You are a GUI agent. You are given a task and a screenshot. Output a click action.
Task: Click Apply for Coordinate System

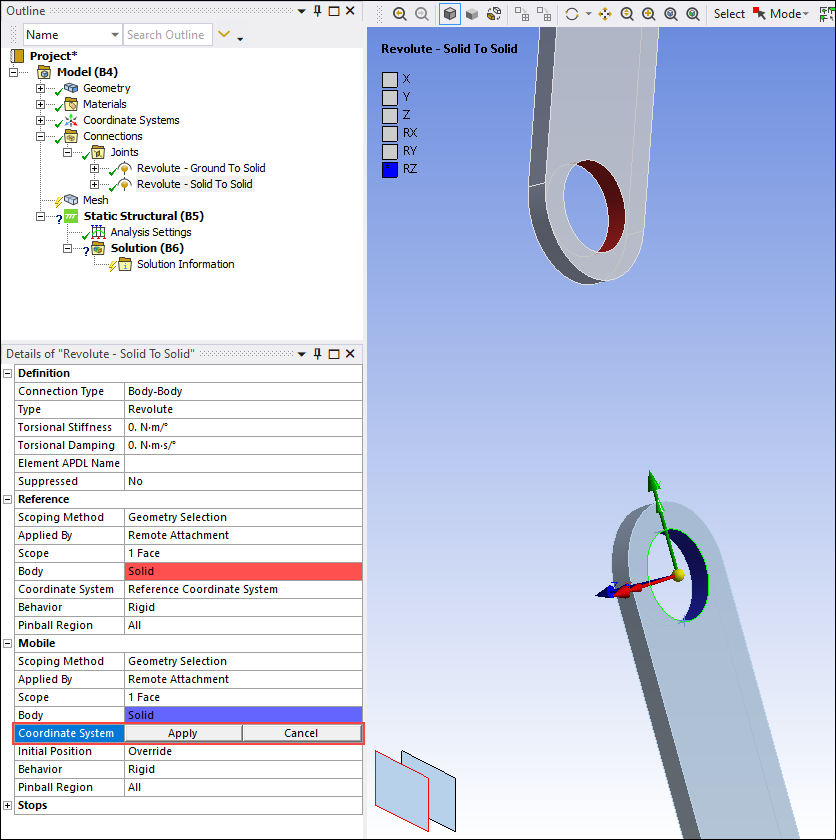click(x=183, y=733)
